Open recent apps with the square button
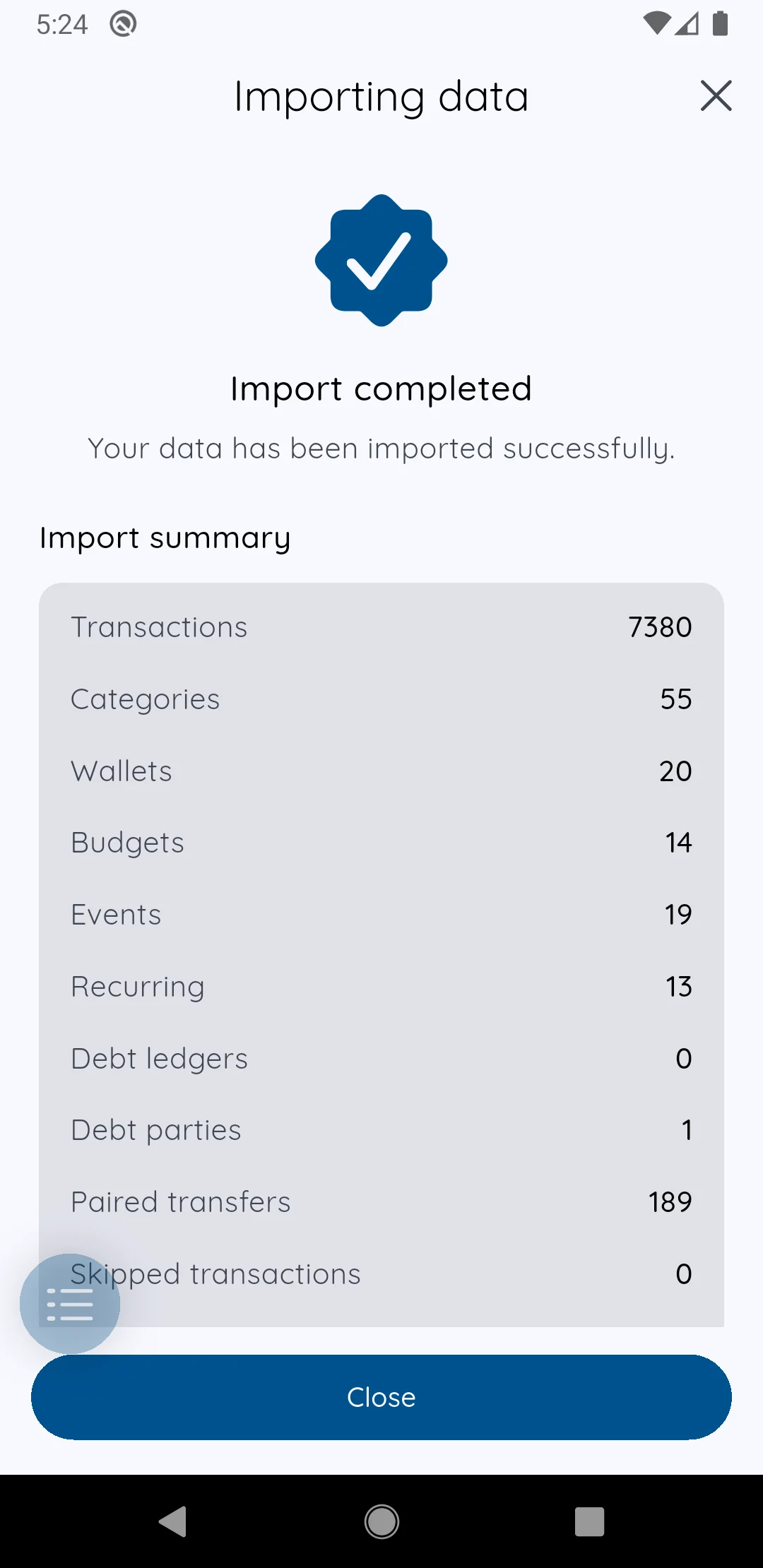The height and width of the screenshot is (1568, 763). 590,1521
